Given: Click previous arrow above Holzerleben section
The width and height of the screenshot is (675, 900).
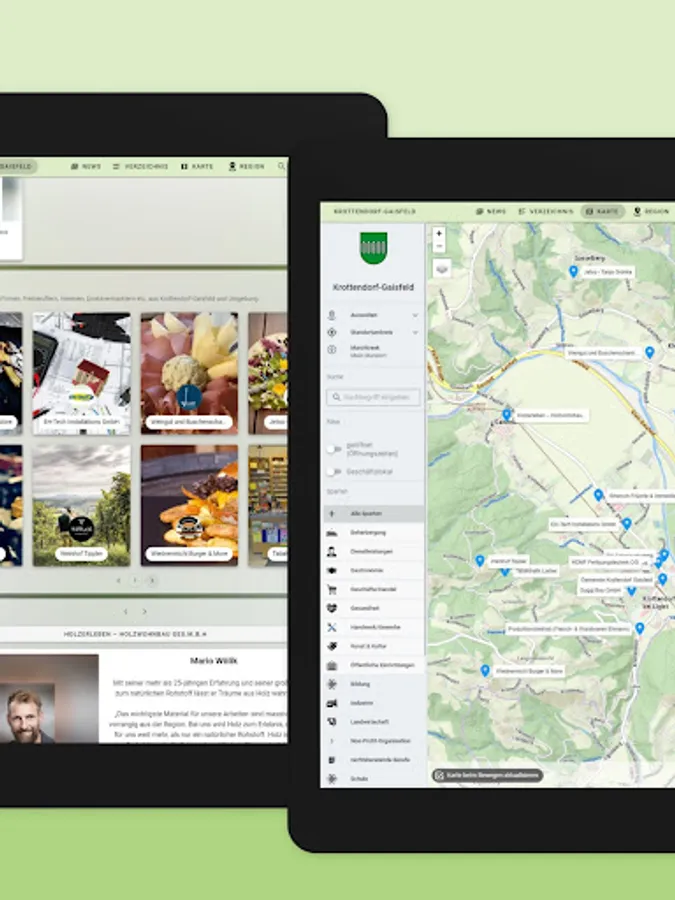Looking at the screenshot, I should (x=126, y=612).
